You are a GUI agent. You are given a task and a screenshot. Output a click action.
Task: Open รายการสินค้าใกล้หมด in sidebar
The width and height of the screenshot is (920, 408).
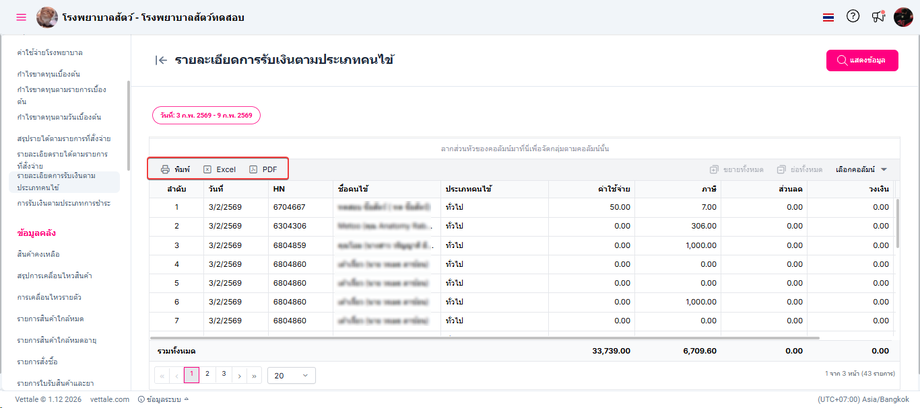tap(50, 318)
